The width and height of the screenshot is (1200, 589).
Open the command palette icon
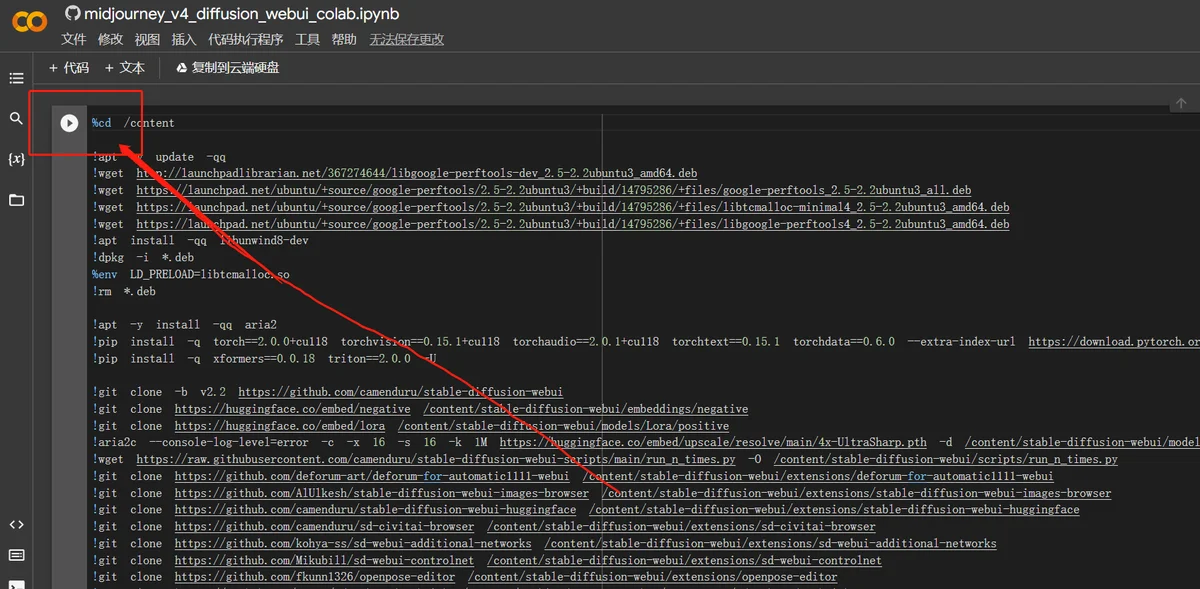(x=16, y=555)
